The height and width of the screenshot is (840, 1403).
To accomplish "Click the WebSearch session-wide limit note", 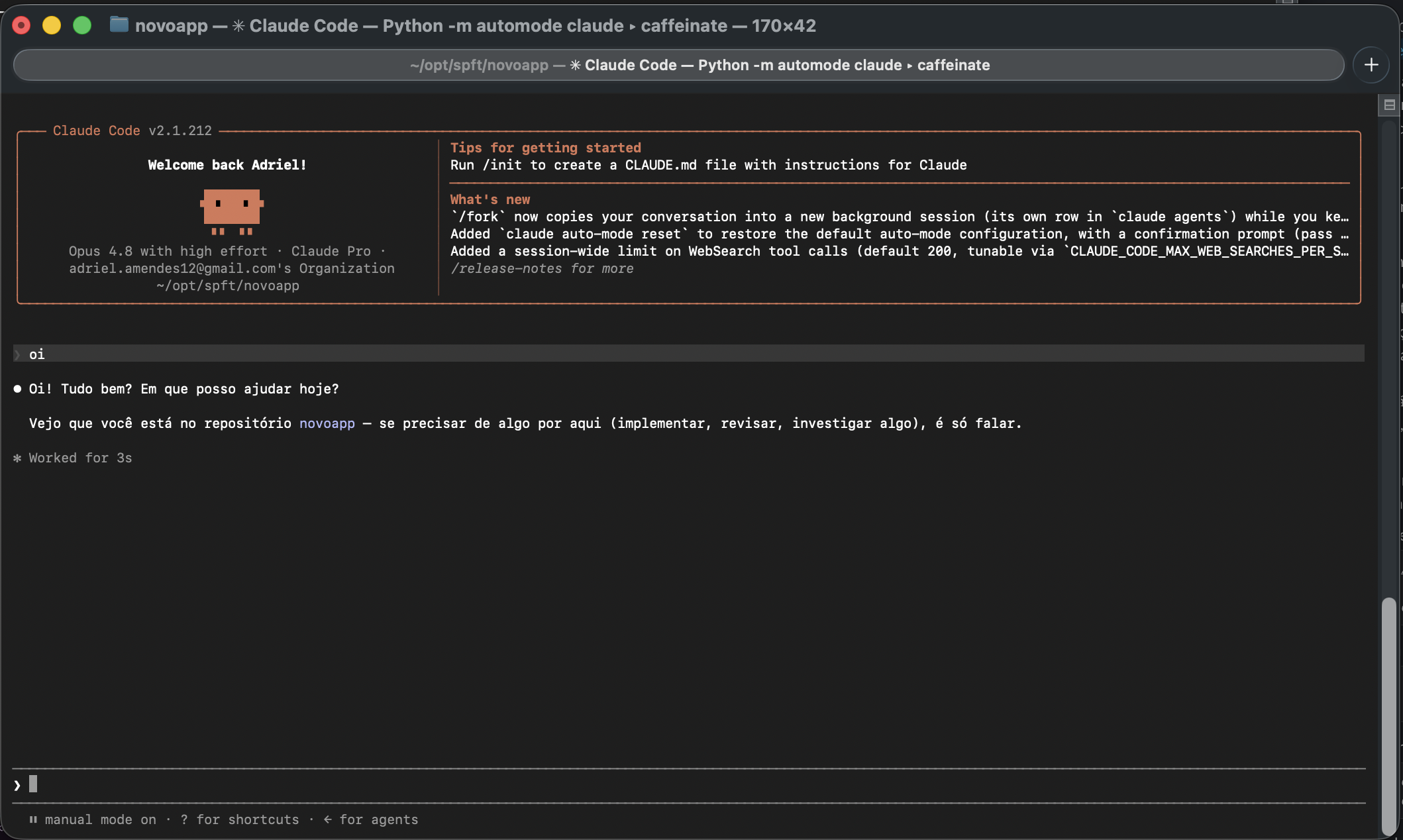I will (x=900, y=251).
